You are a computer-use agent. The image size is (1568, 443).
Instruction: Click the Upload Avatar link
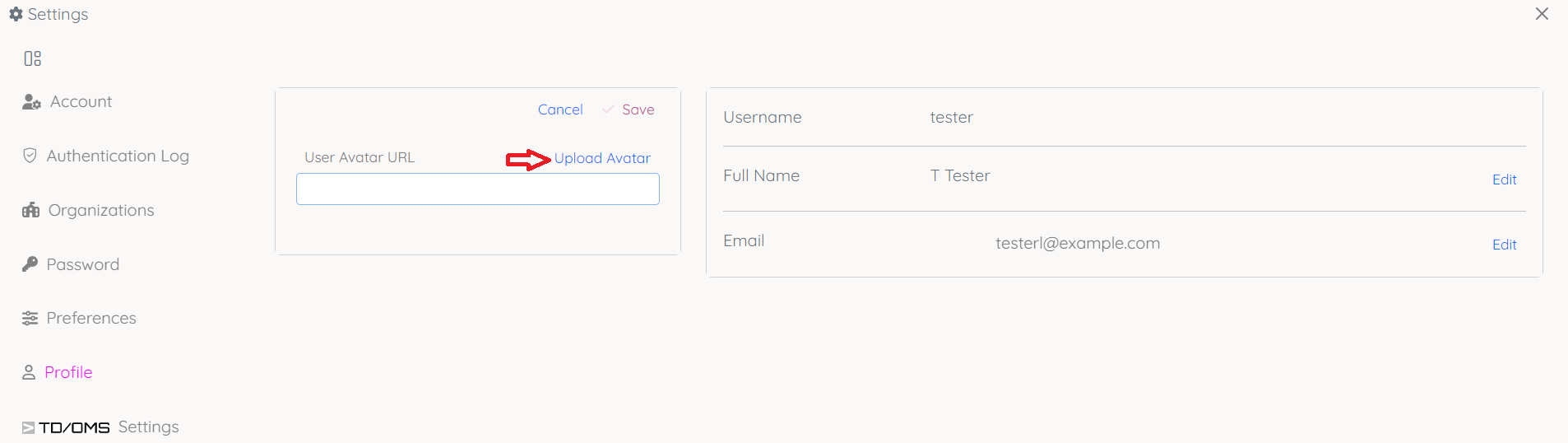click(602, 158)
